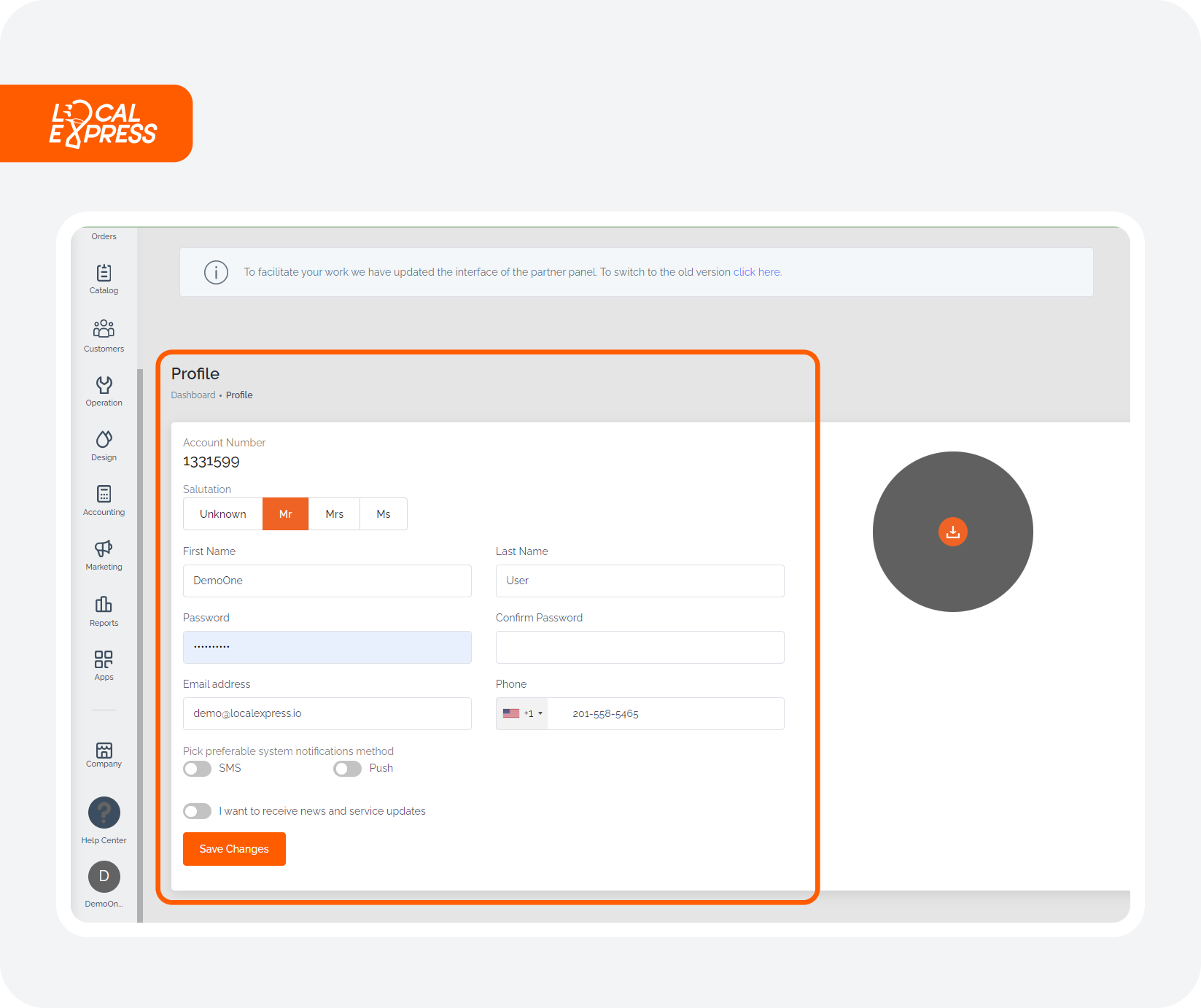Open the Design section

click(x=104, y=443)
